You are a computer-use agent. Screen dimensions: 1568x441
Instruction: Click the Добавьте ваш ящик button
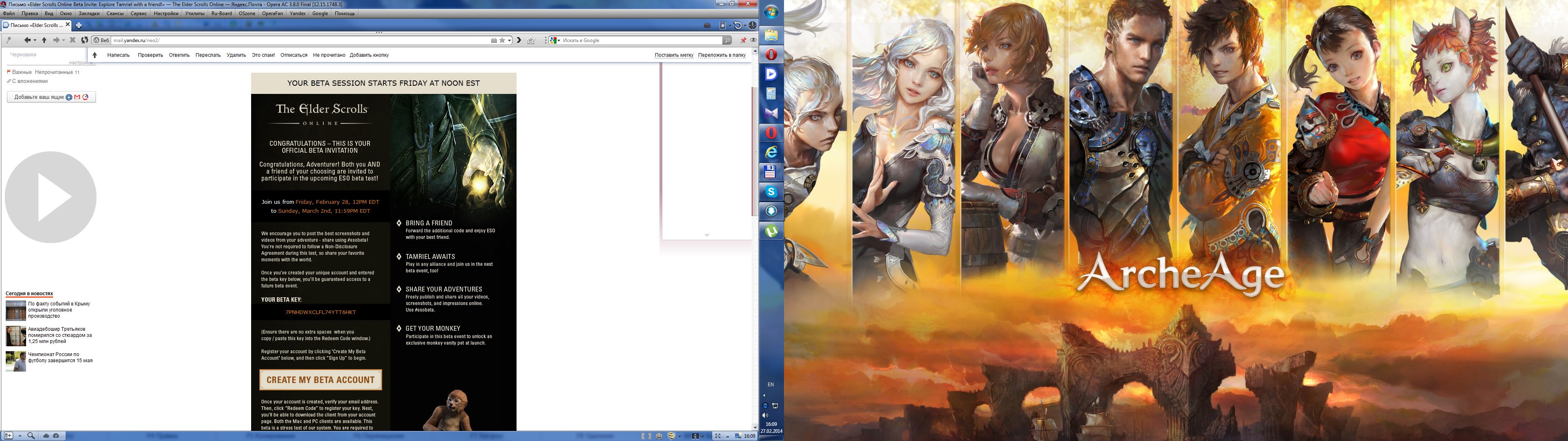pyautogui.click(x=51, y=97)
